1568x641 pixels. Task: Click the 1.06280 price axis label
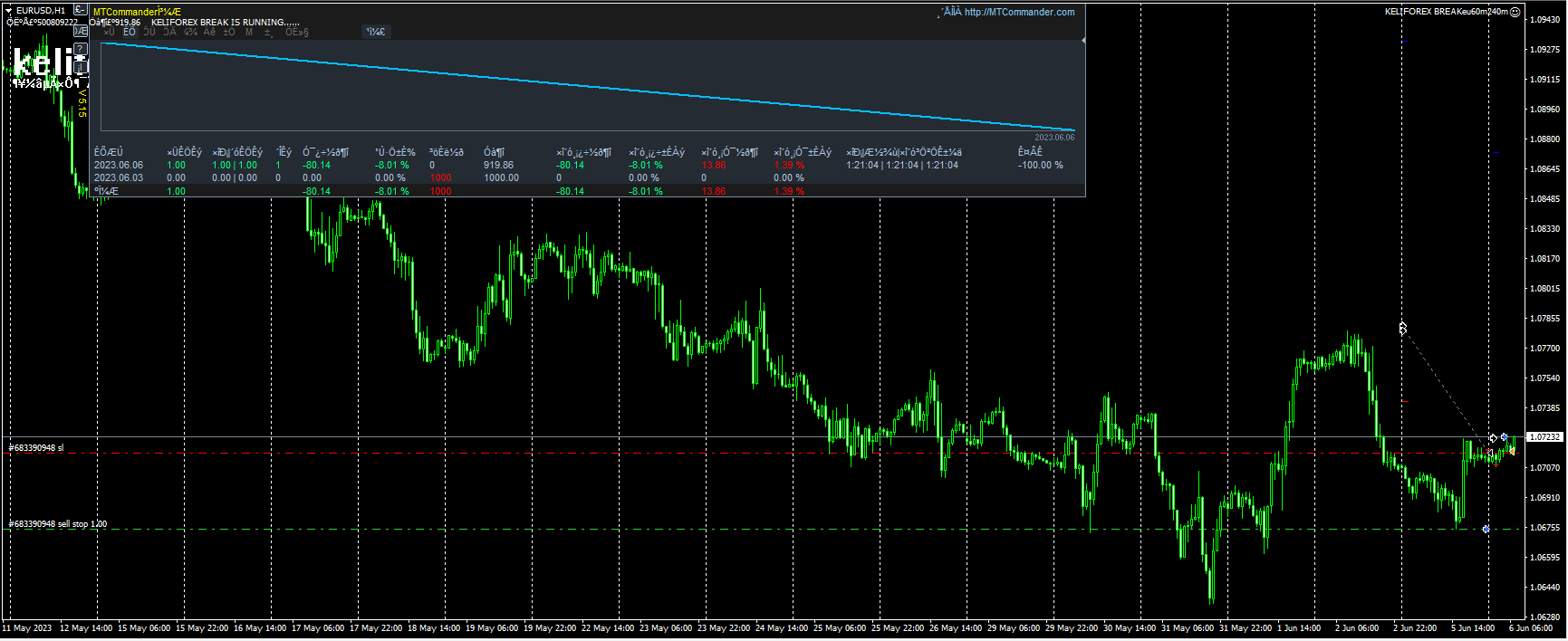click(x=1544, y=617)
